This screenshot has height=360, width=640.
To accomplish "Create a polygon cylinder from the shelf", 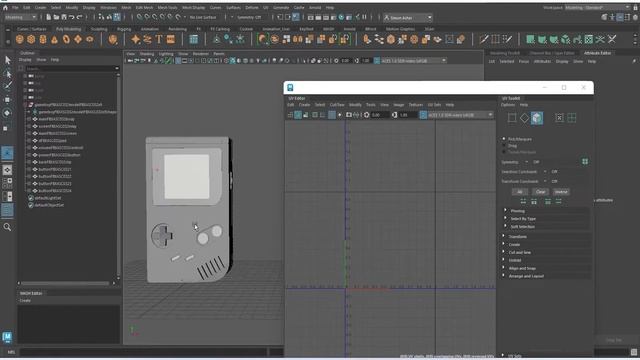I will [43, 39].
